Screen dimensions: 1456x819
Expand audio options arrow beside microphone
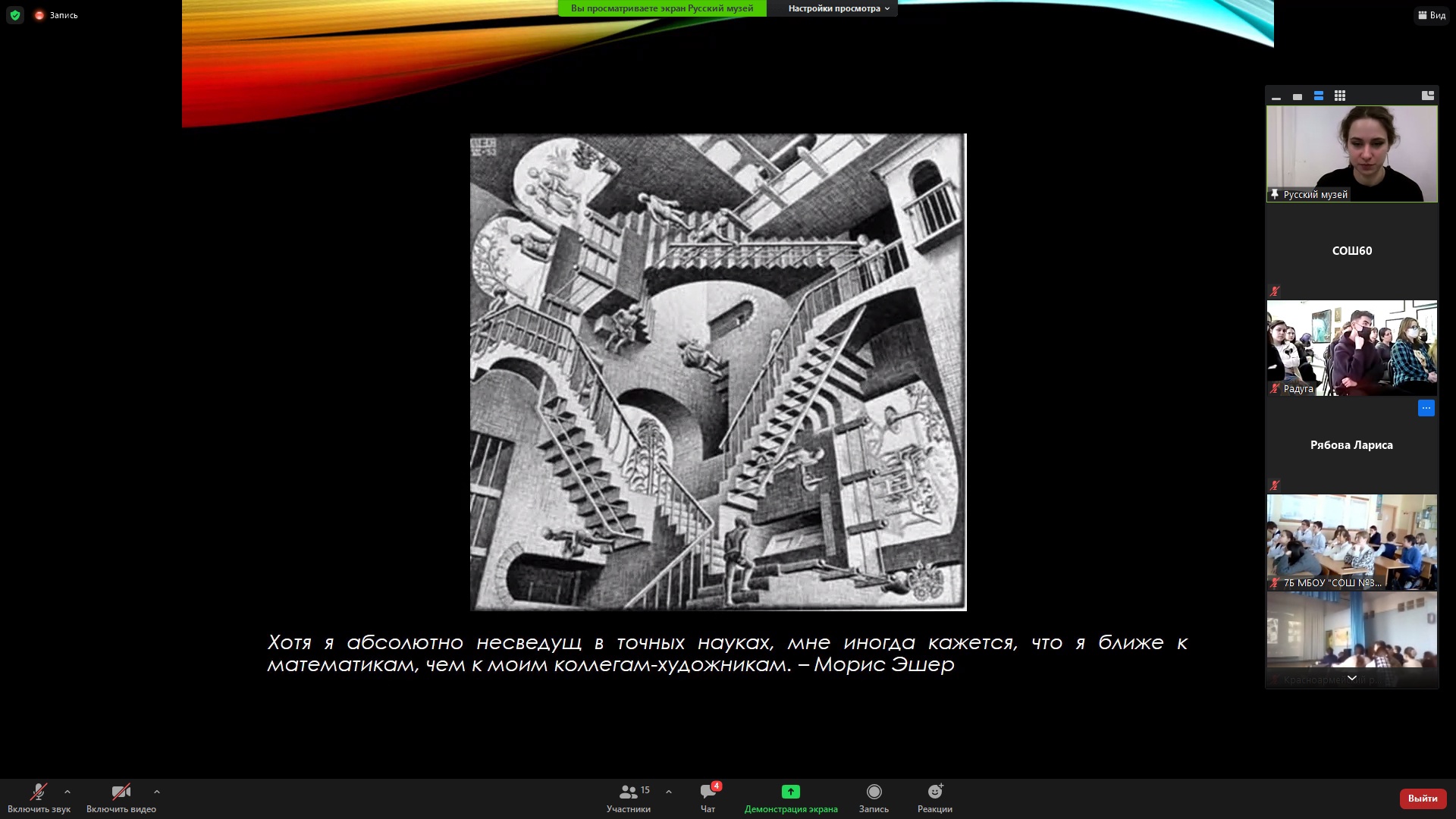click(67, 792)
